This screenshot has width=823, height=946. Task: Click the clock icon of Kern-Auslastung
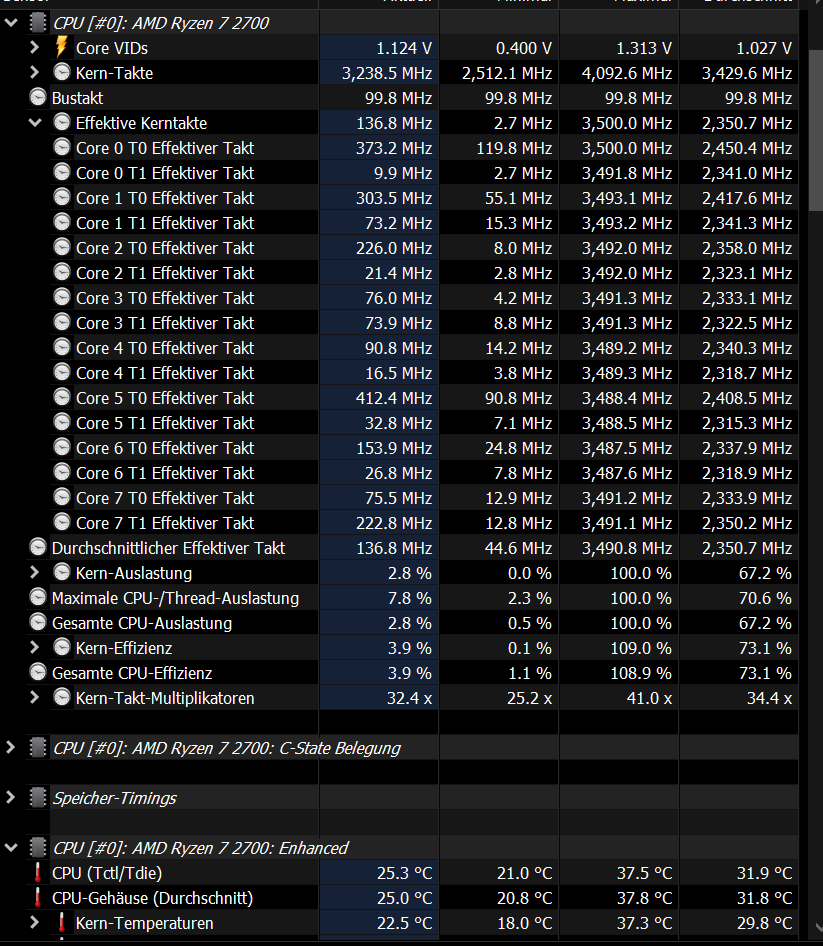pos(62,572)
